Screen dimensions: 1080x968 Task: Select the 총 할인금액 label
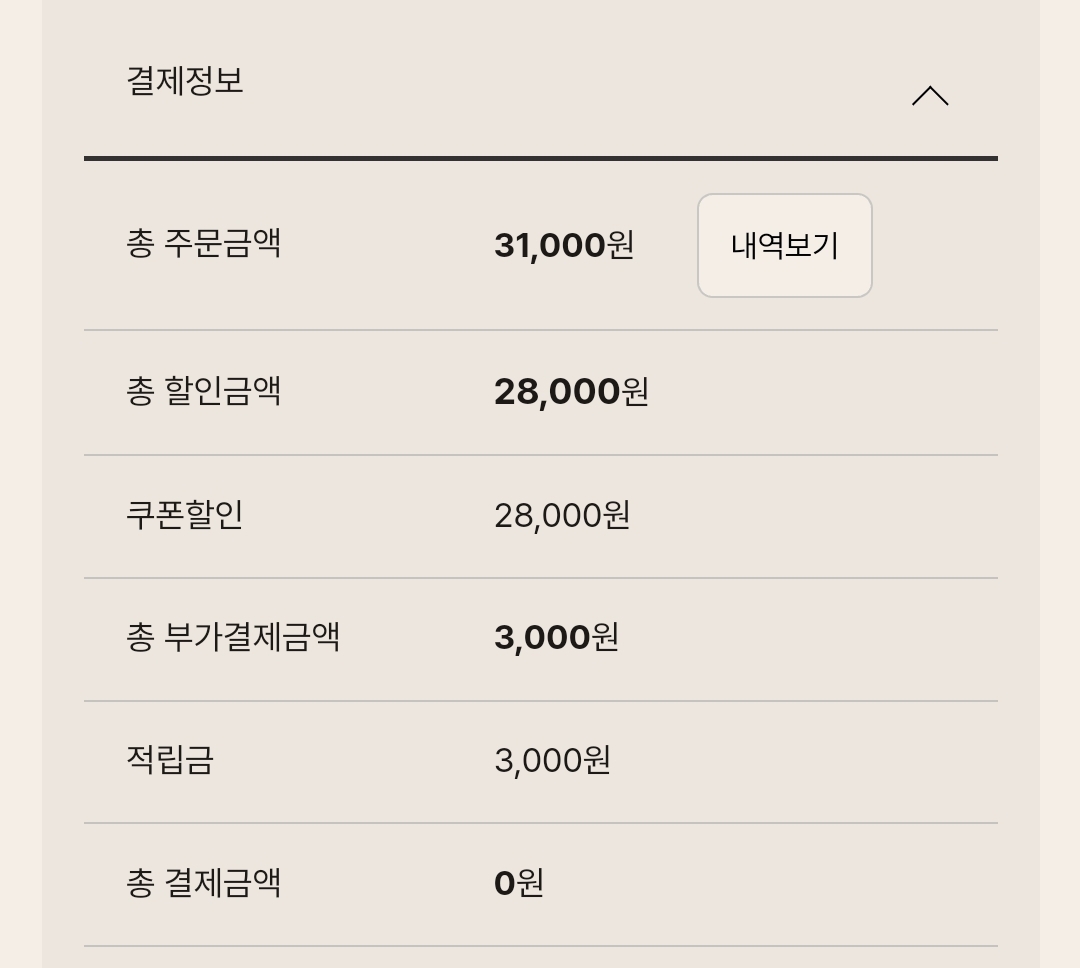point(205,392)
